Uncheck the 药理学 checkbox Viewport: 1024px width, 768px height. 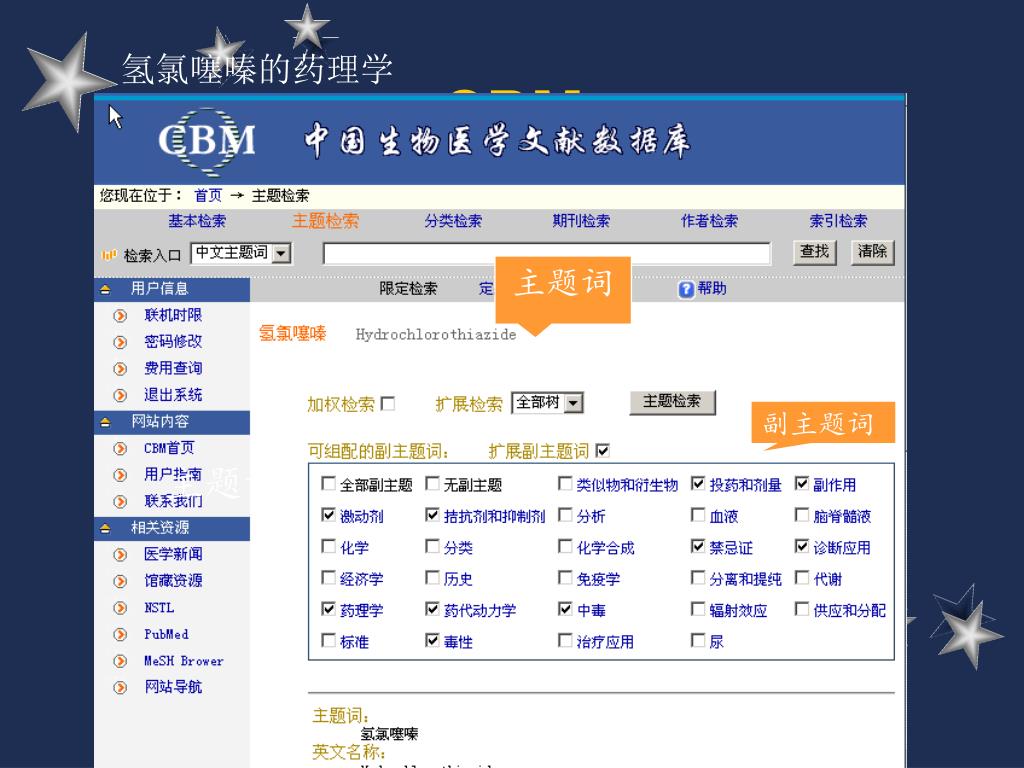(328, 609)
